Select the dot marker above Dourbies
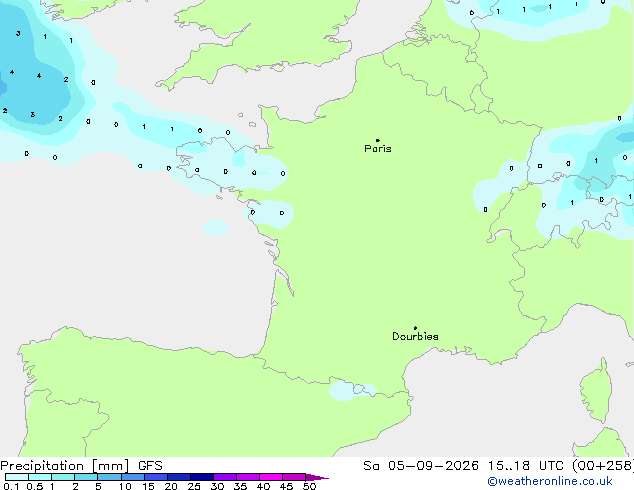The height and width of the screenshot is (490, 634). [415, 328]
